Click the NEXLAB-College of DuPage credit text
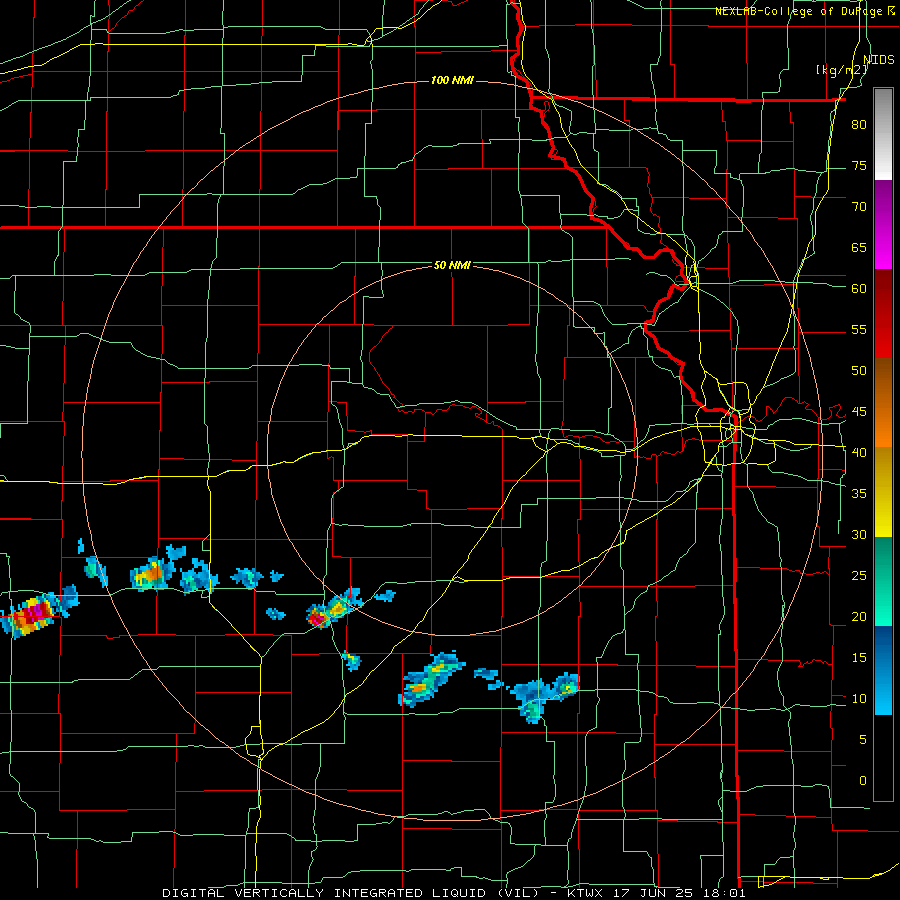 (805, 11)
